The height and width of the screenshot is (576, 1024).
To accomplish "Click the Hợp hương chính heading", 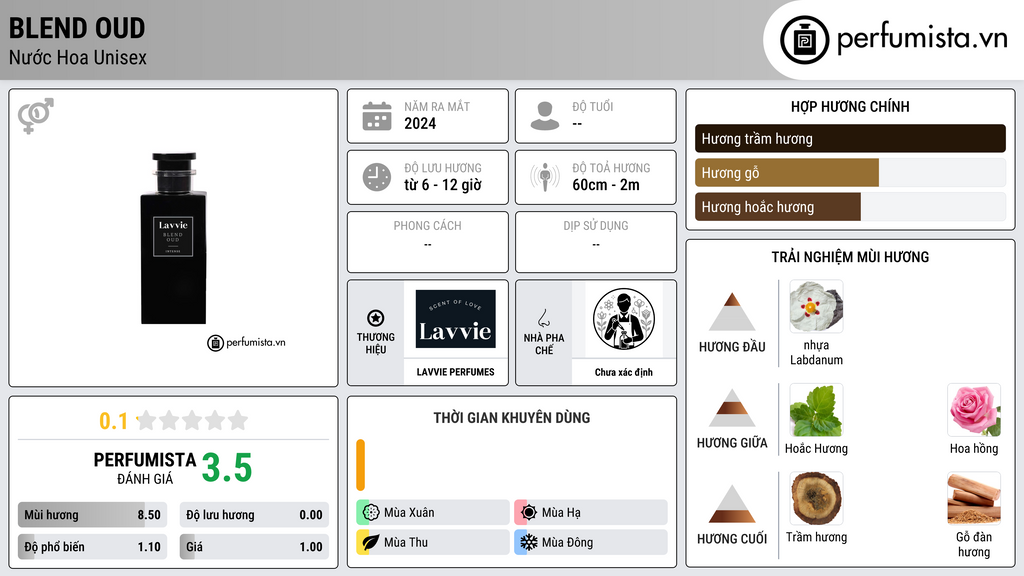I will coord(850,106).
